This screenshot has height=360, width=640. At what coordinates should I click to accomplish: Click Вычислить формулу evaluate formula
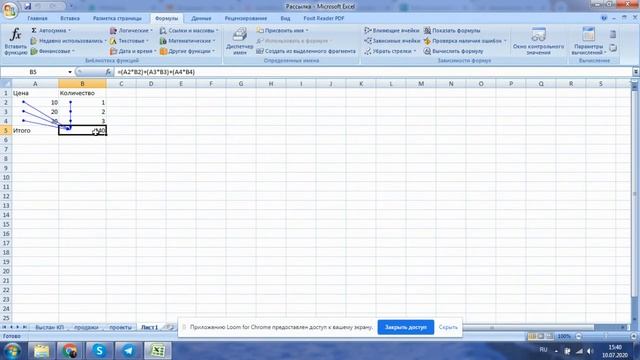[453, 51]
